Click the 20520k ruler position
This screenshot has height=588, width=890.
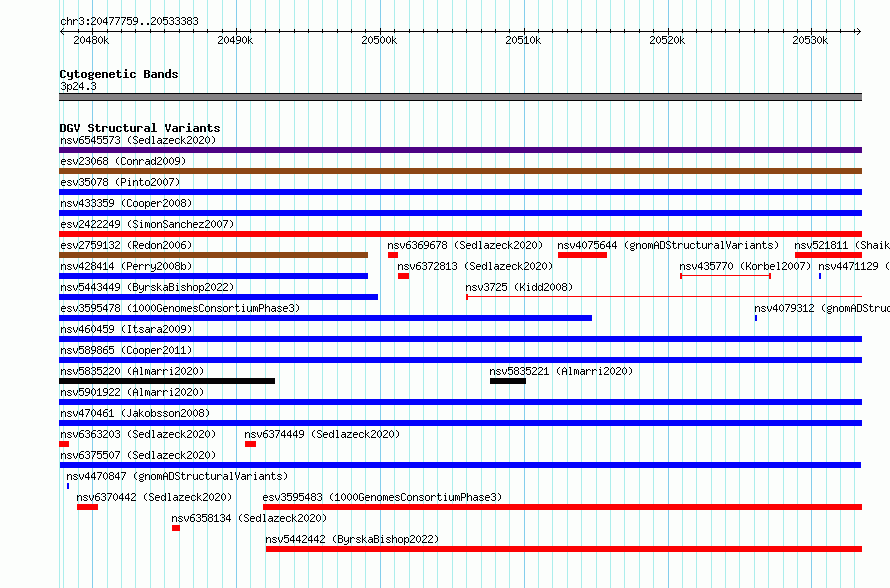tap(667, 40)
